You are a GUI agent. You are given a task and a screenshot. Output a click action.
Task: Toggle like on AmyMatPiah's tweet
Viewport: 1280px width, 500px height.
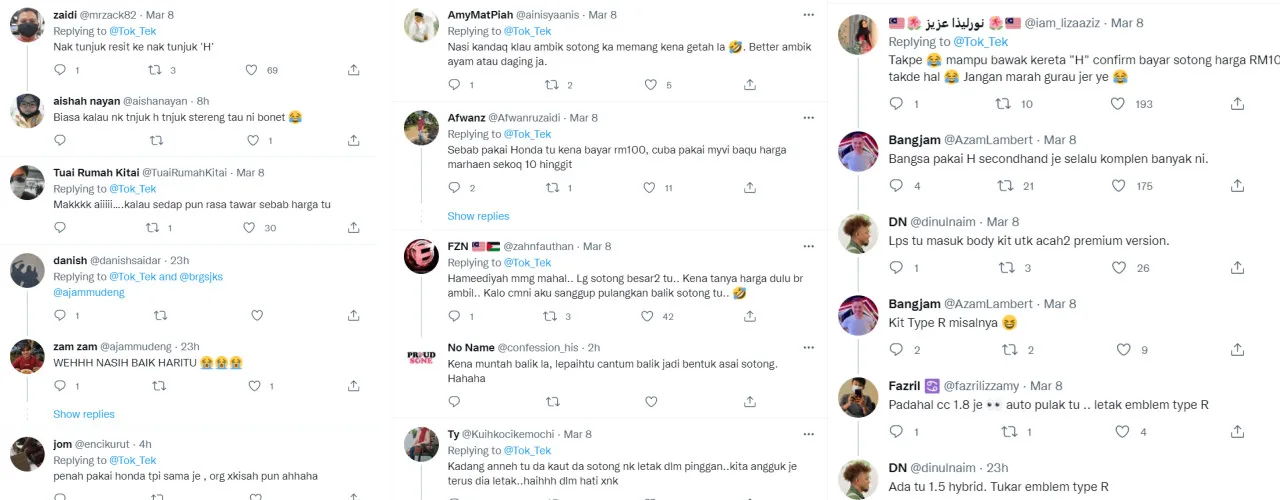click(x=649, y=85)
